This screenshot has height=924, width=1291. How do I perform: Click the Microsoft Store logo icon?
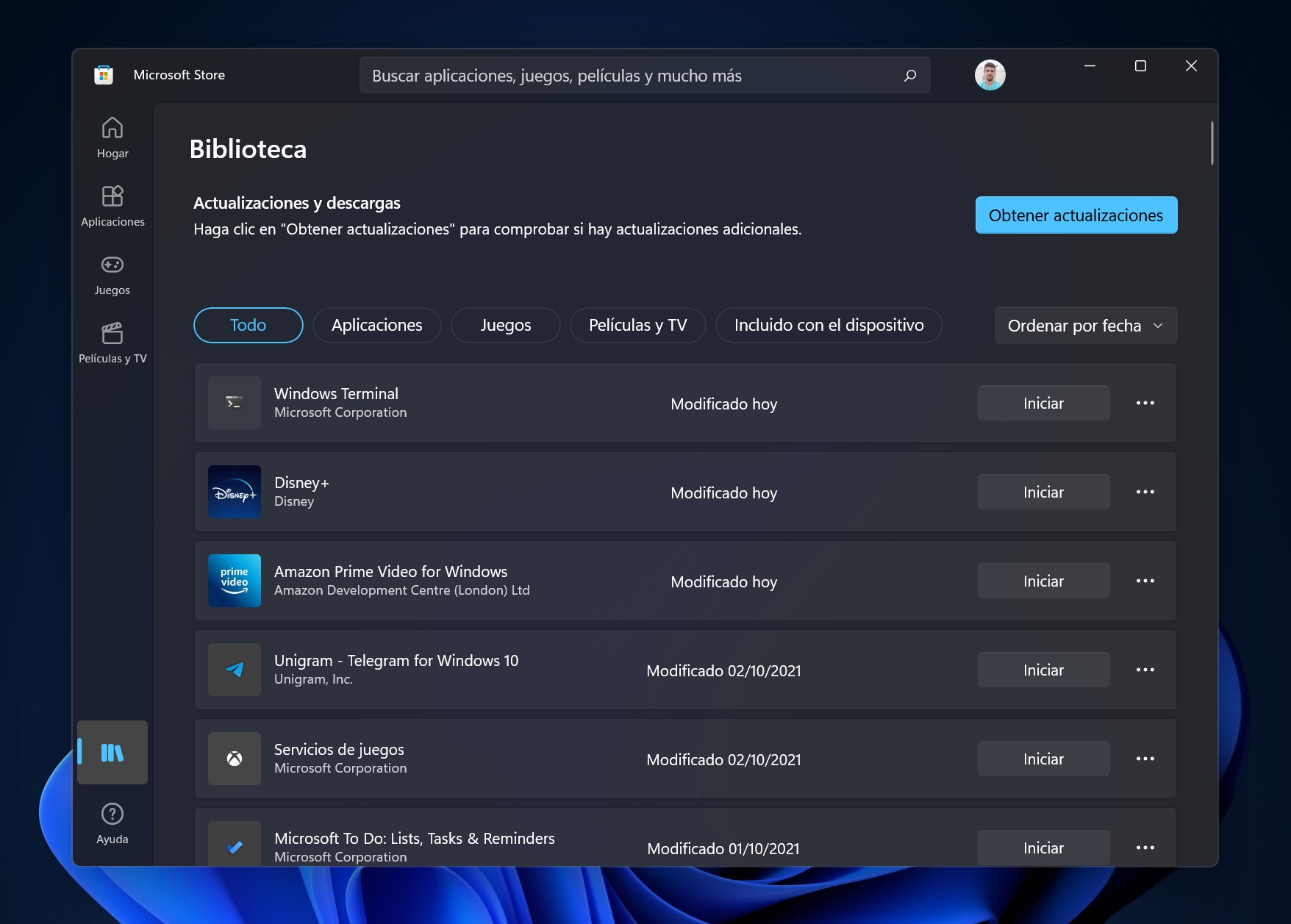point(104,75)
